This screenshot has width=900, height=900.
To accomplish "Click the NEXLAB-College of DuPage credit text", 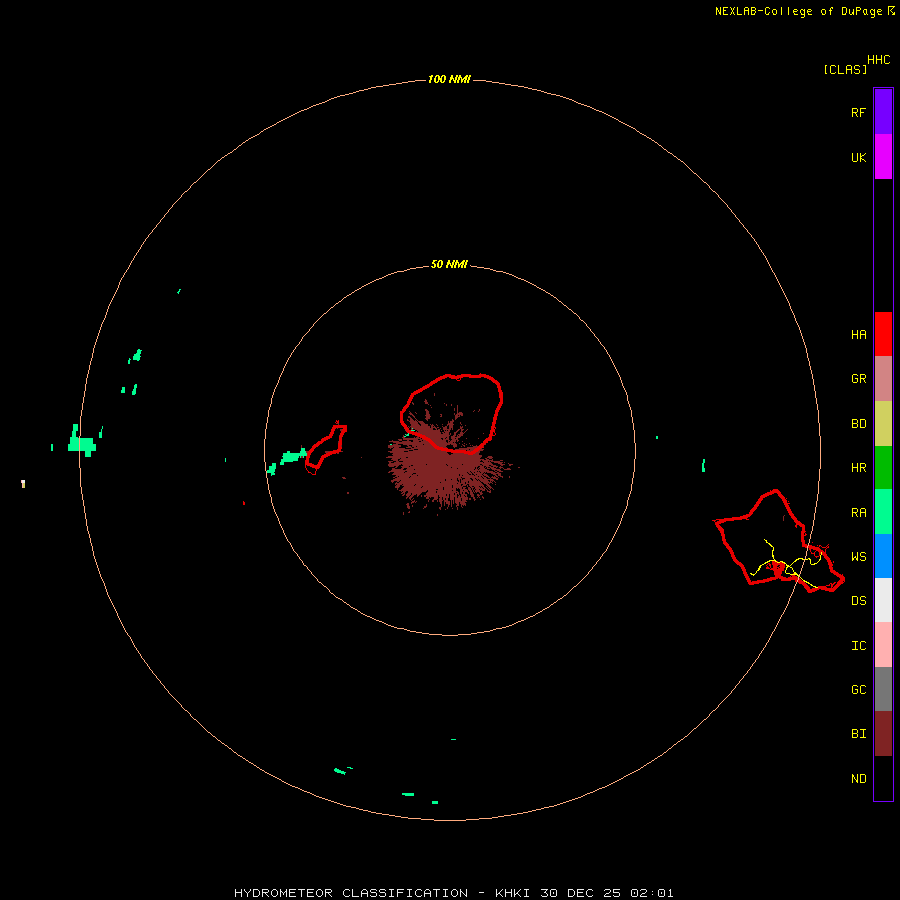I will [x=805, y=11].
